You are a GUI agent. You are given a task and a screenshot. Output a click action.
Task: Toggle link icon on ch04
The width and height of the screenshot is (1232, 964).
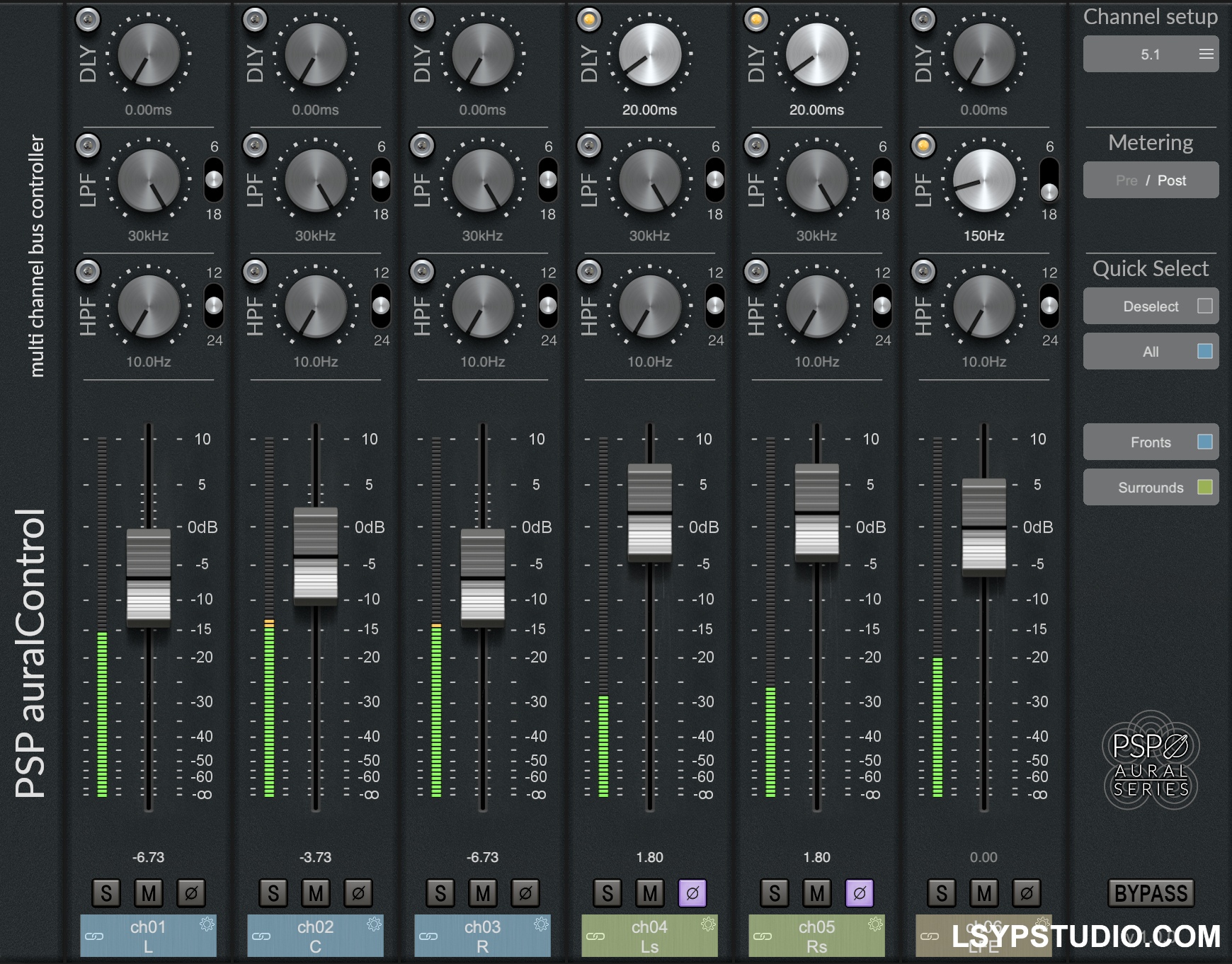coord(595,936)
